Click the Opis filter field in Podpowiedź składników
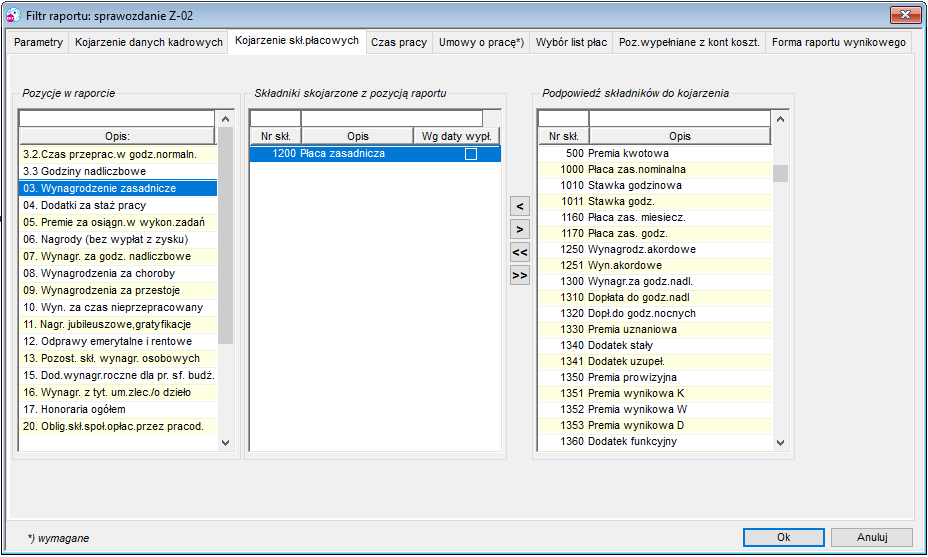Image resolution: width=928 pixels, height=557 pixels. click(679, 119)
